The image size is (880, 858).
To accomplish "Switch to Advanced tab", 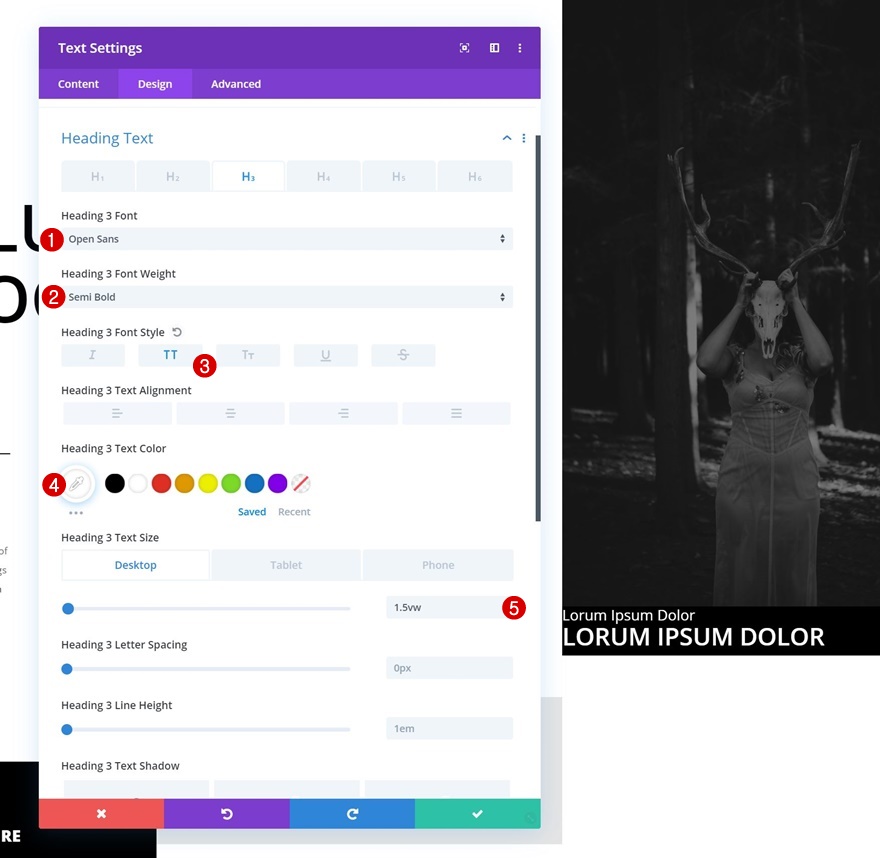I will (x=236, y=84).
